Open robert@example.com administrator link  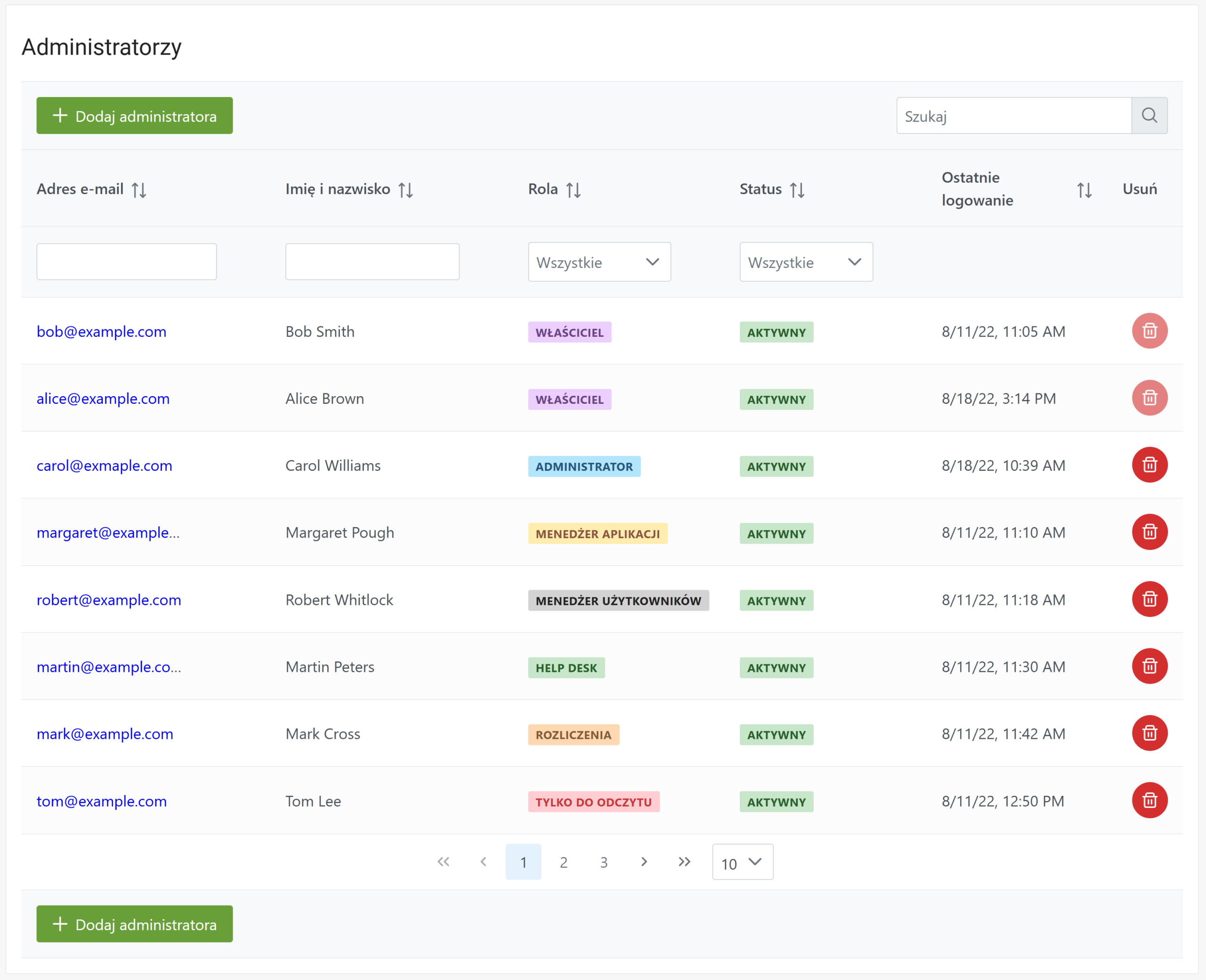[x=109, y=599]
